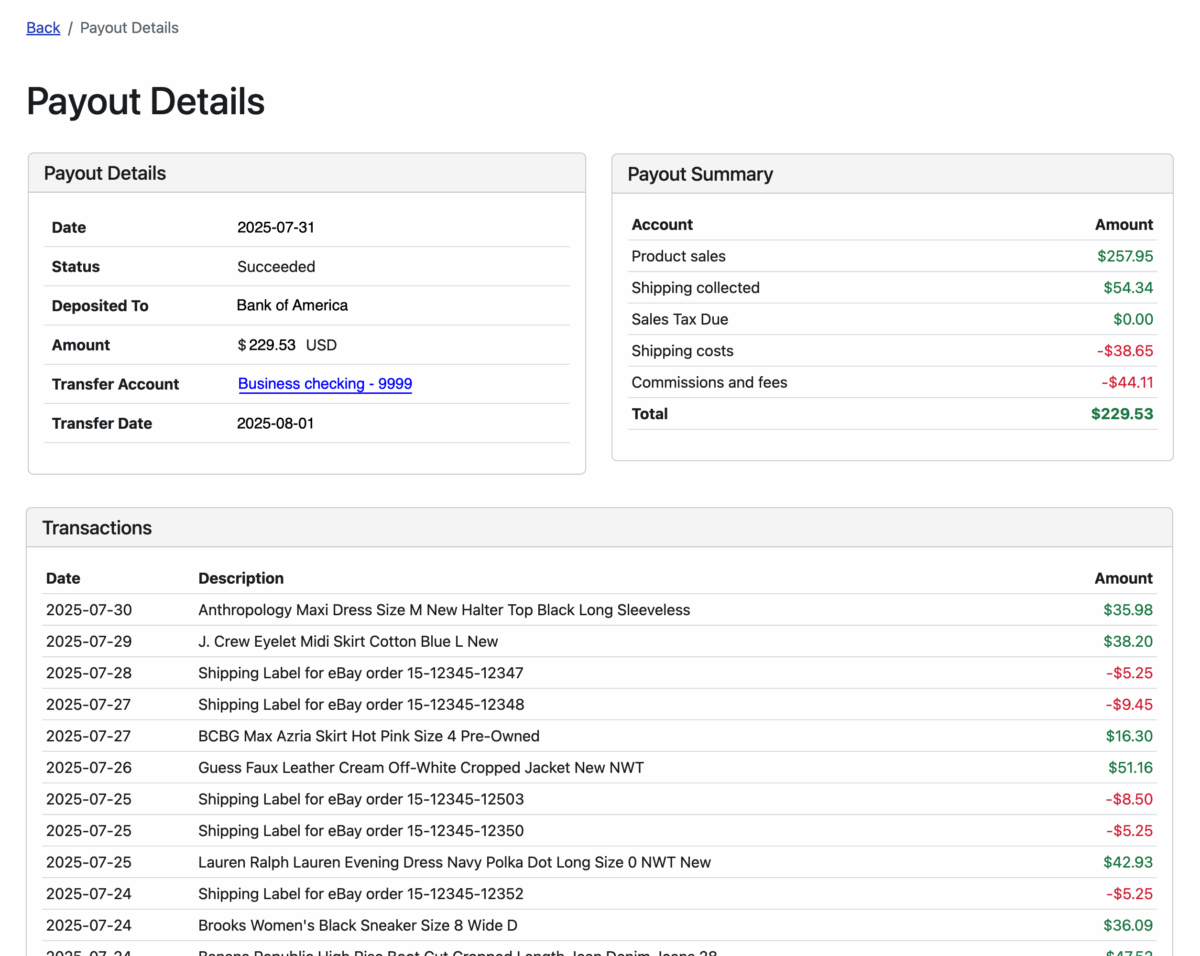Select the Succeeded status value
This screenshot has height=956, width=1200.
coord(277,266)
